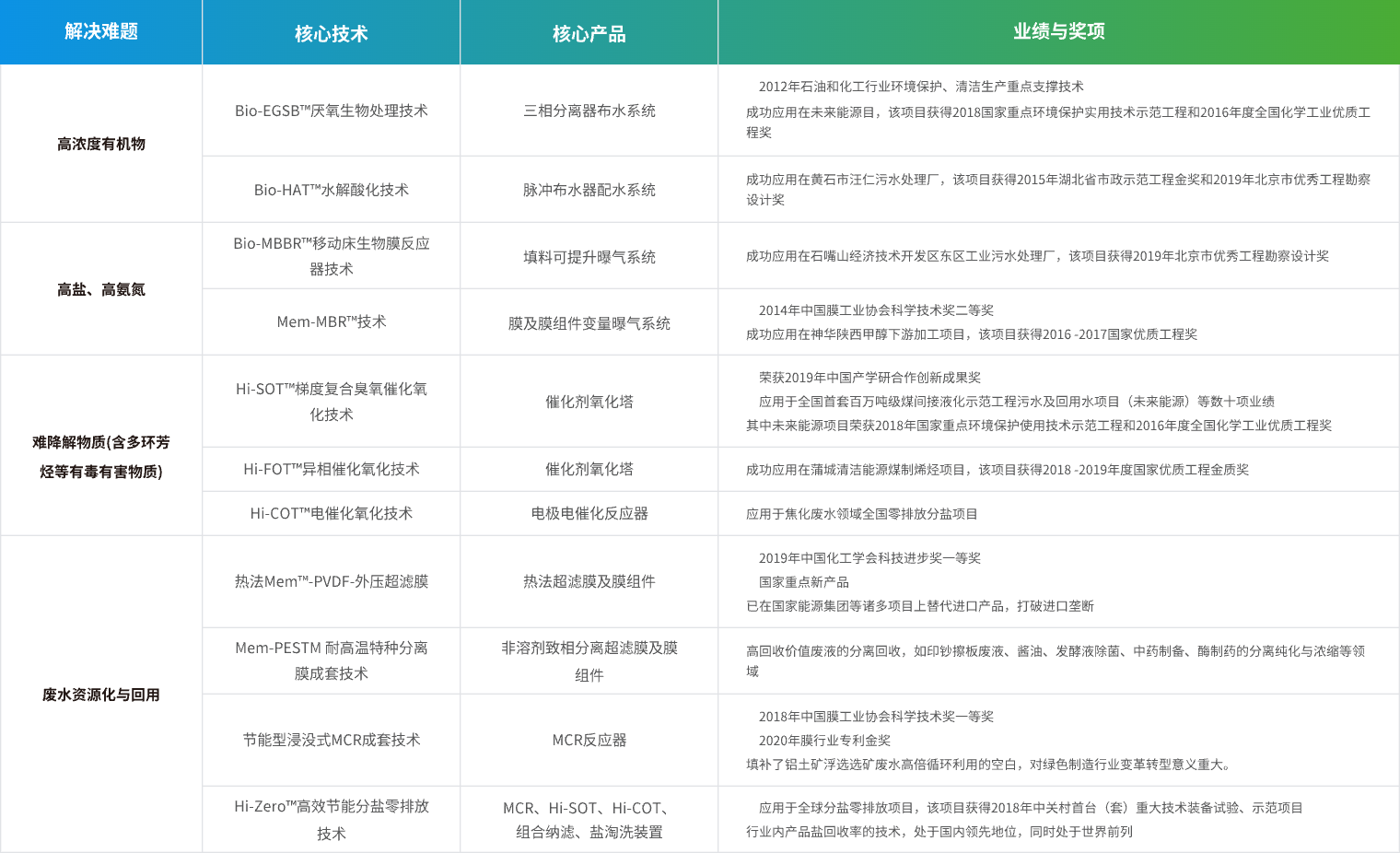Open the Hi-COT™电催化氧化技术 entry
This screenshot has height=853, width=1400.
(x=330, y=513)
